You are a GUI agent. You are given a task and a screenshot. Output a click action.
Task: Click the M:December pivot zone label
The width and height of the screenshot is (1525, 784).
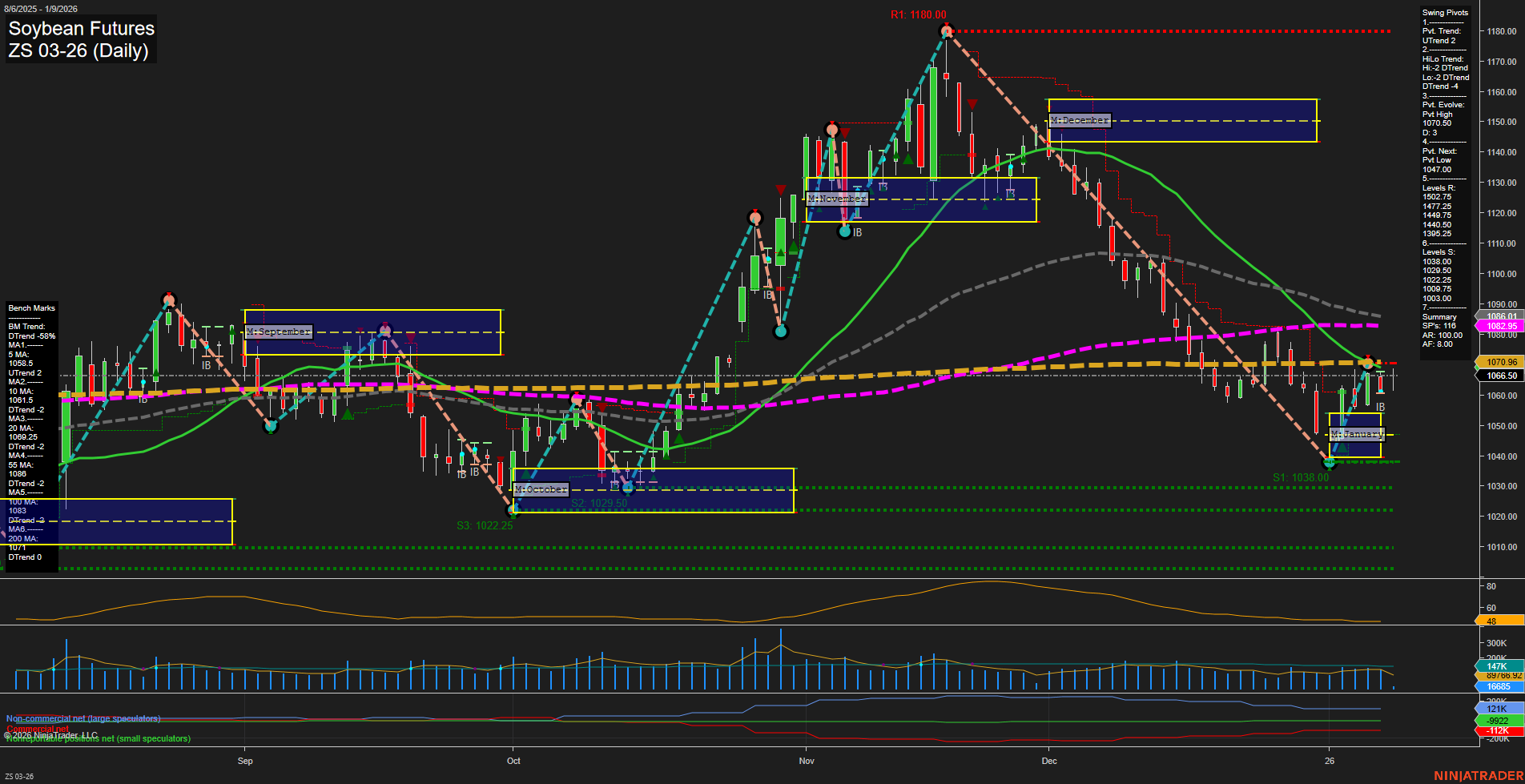pyautogui.click(x=1079, y=120)
